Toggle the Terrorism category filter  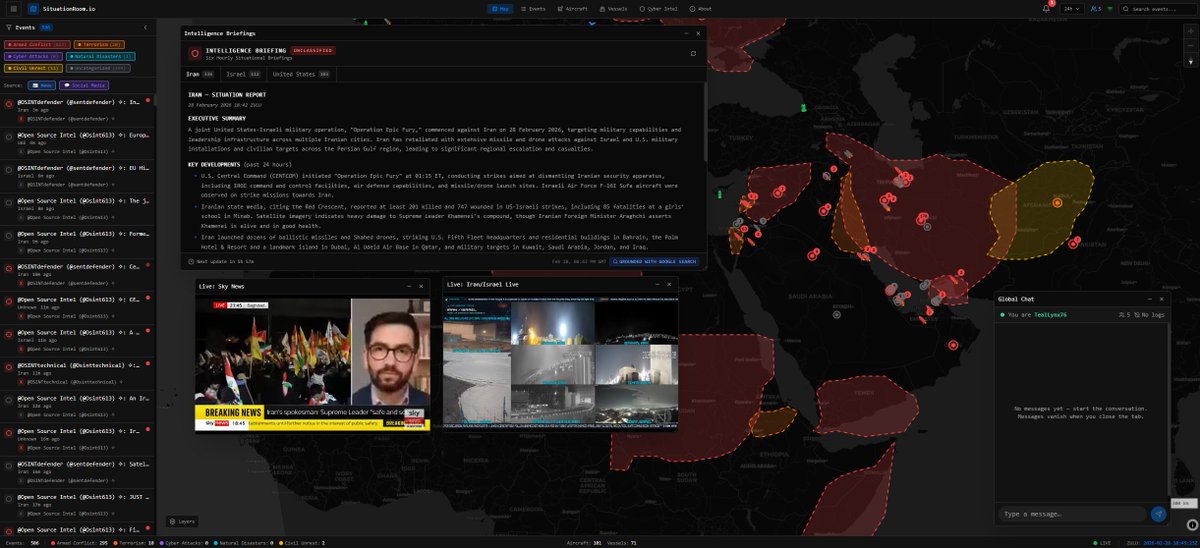99,44
